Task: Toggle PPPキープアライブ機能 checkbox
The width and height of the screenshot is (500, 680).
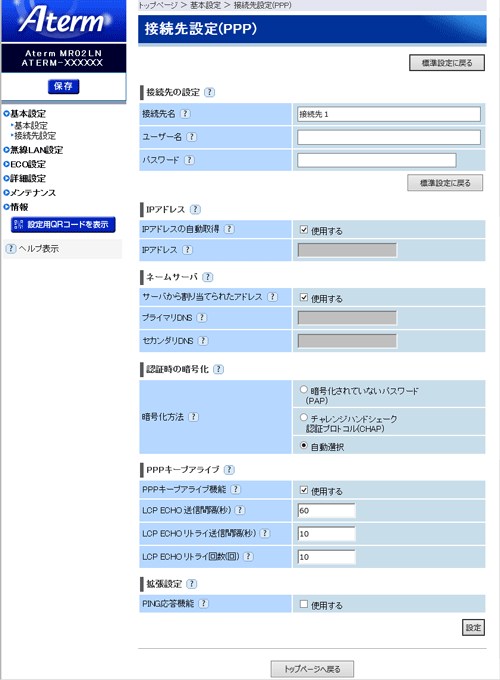Action: tap(304, 490)
